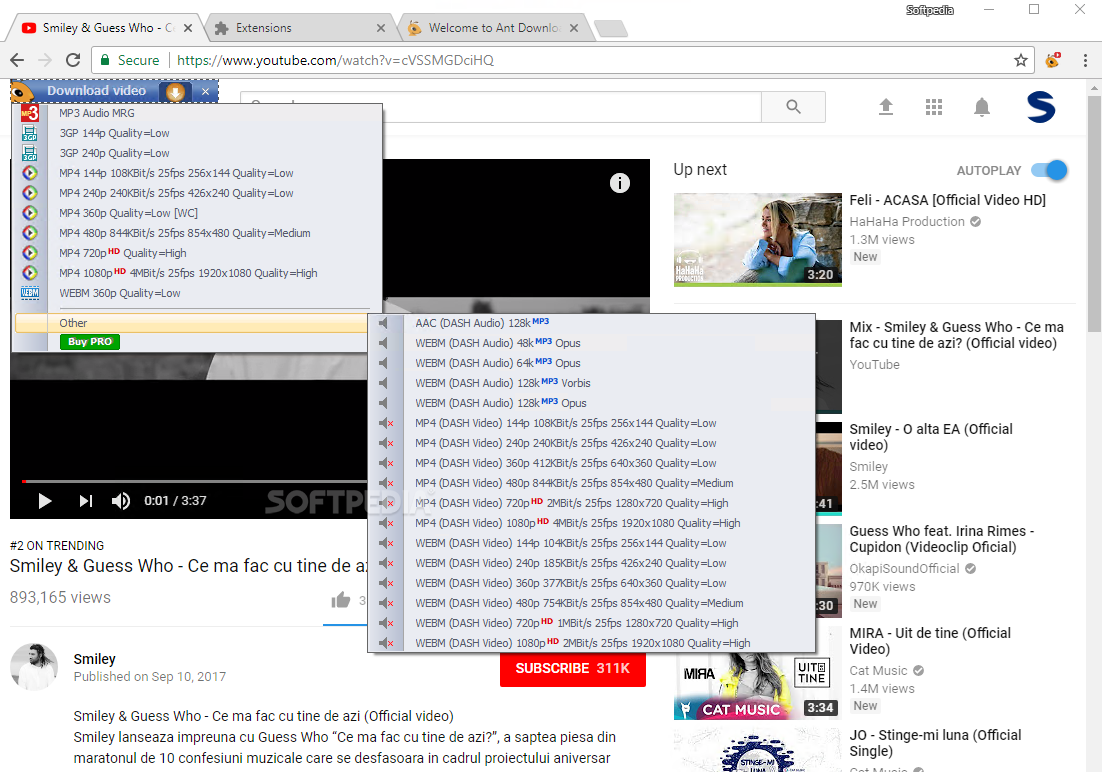
Task: Click the page vertical scrollbar
Action: click(1094, 212)
